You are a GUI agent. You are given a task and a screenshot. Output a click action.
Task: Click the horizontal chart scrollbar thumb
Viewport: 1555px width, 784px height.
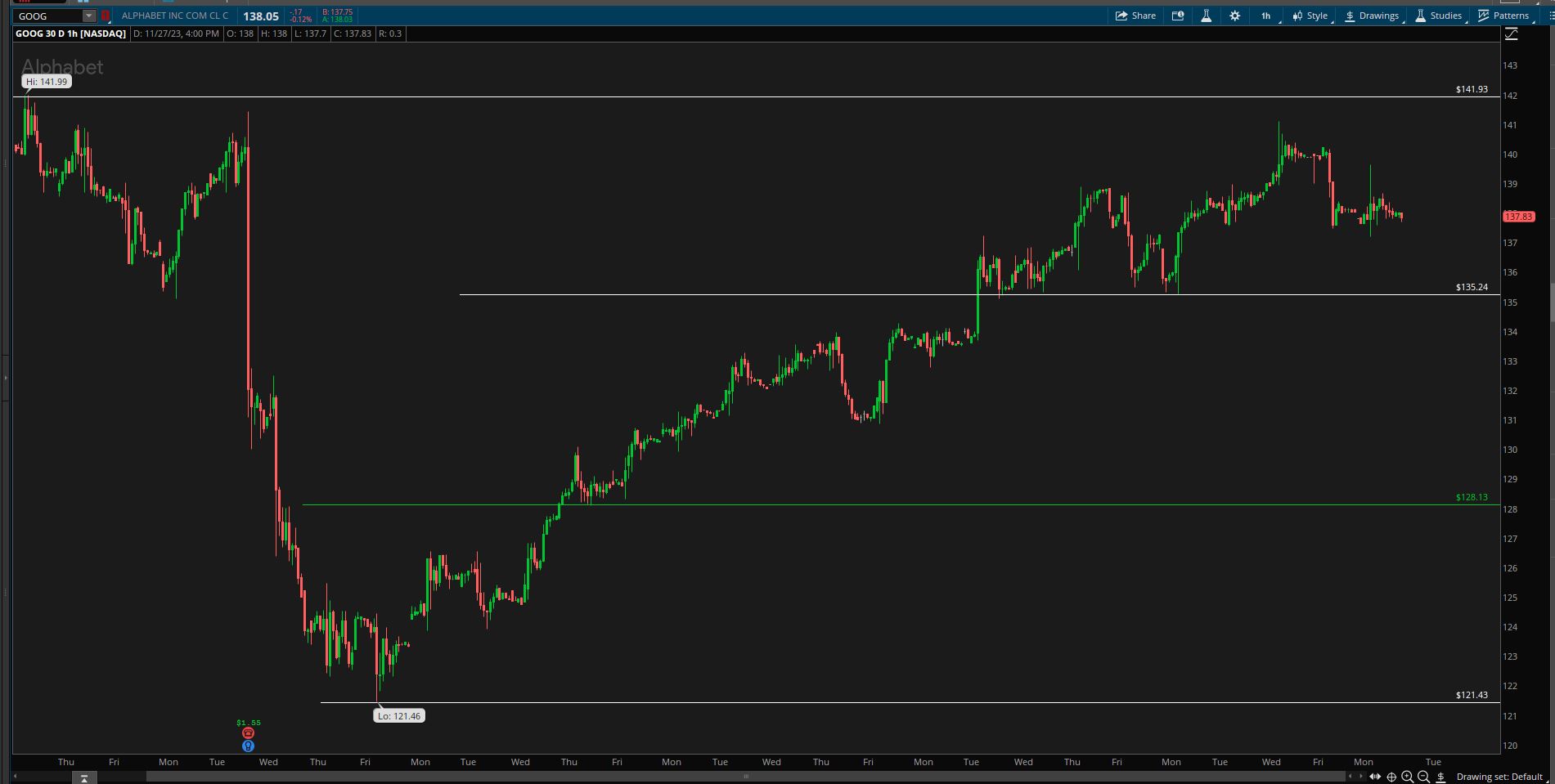coord(745,777)
